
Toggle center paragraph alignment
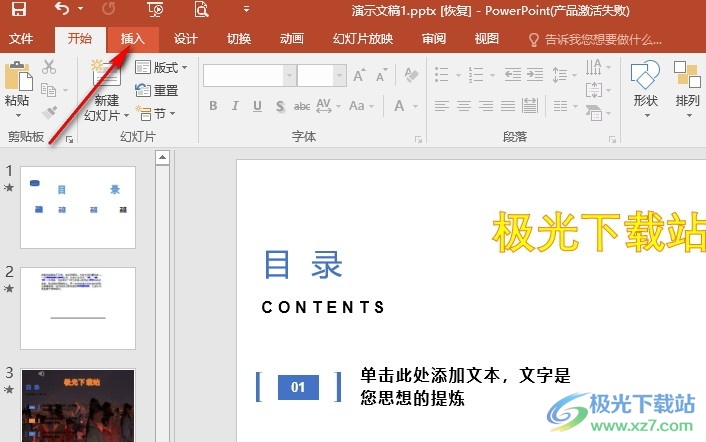point(464,106)
